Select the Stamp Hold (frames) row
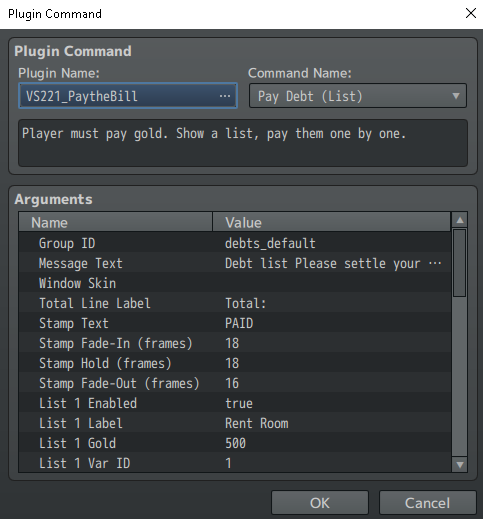This screenshot has height=519, width=483. tap(235, 363)
